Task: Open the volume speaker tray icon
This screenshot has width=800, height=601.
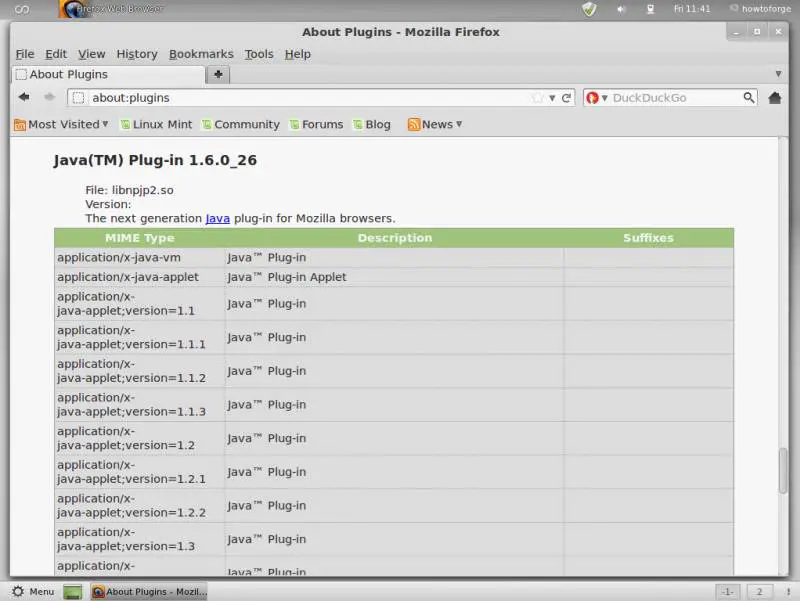Action: click(x=621, y=9)
